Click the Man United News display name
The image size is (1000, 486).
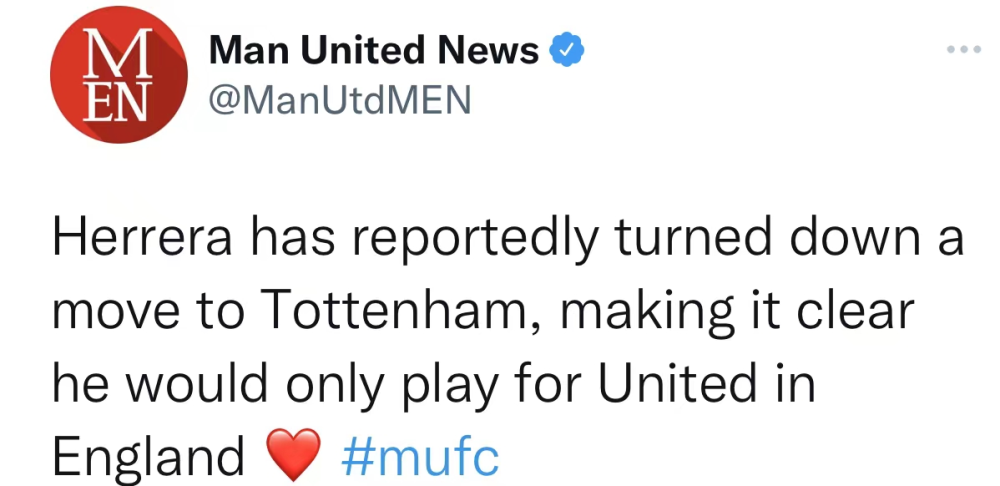click(x=374, y=50)
